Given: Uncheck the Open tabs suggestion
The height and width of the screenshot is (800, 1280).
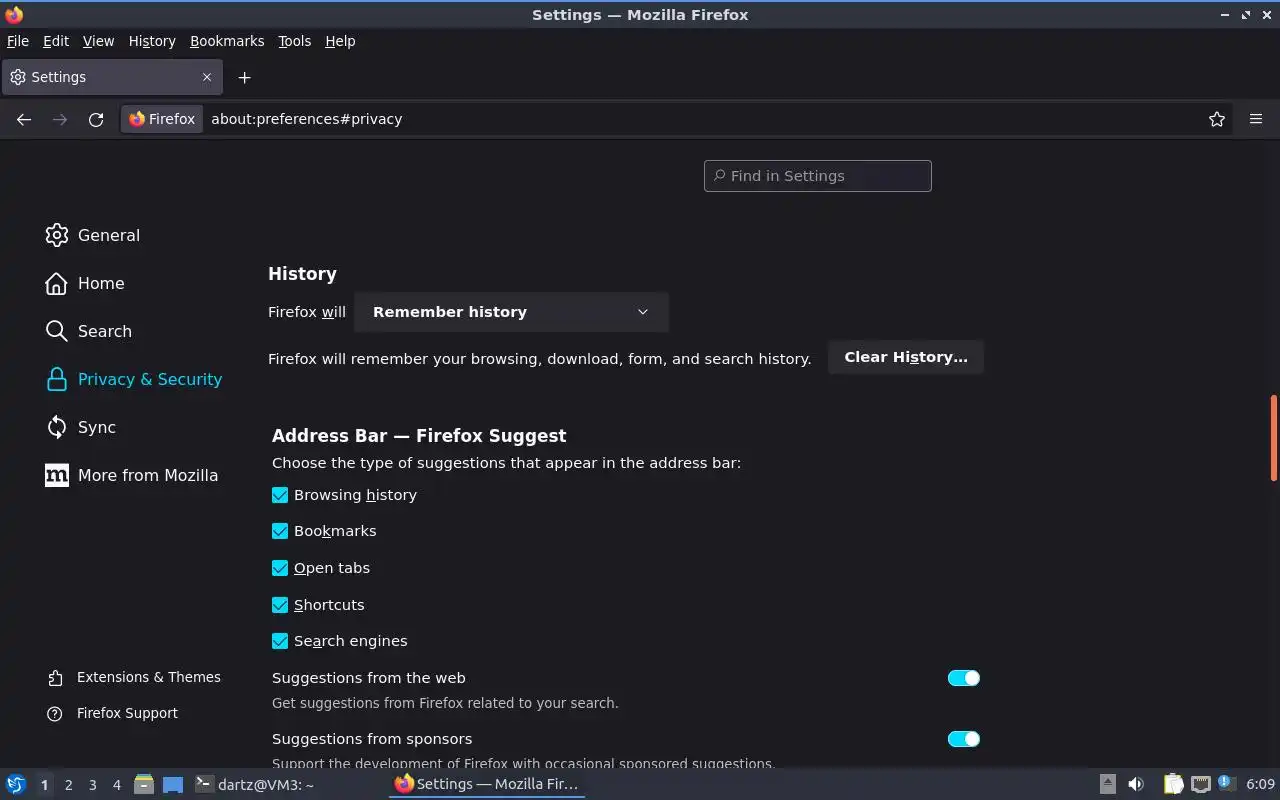Looking at the screenshot, I should click(280, 568).
